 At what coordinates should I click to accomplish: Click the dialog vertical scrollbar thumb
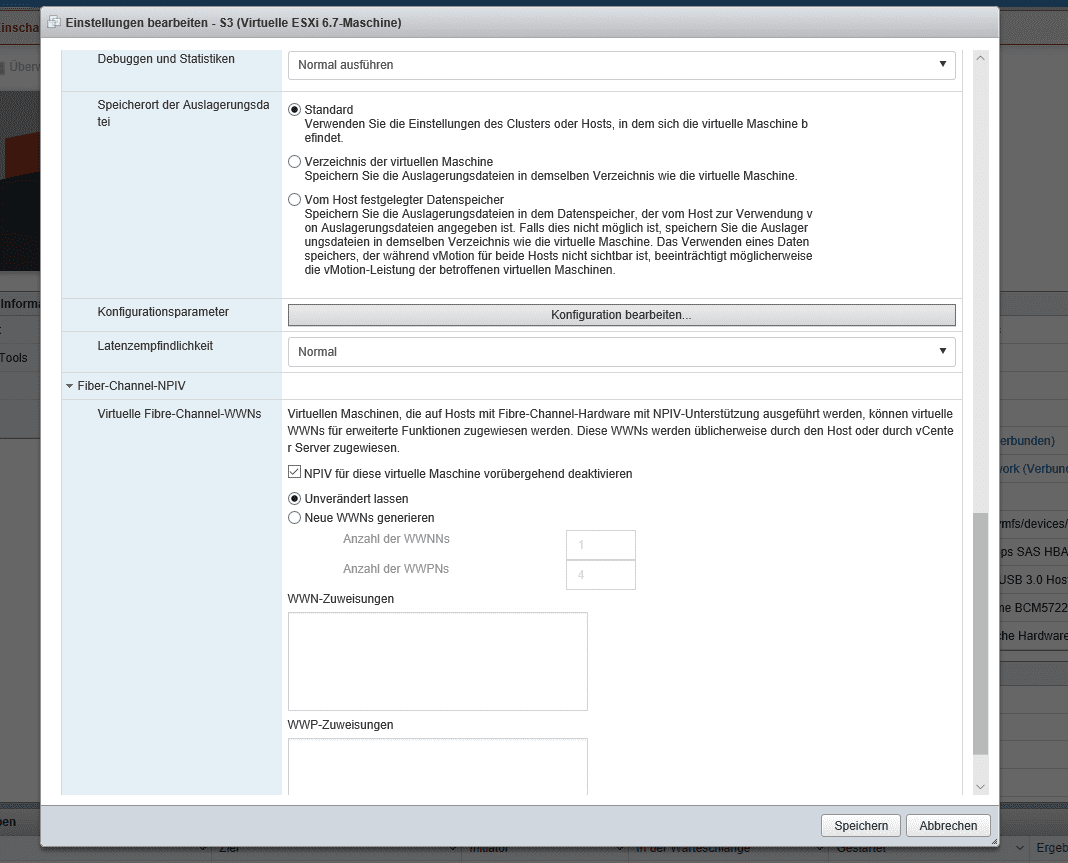click(x=980, y=634)
